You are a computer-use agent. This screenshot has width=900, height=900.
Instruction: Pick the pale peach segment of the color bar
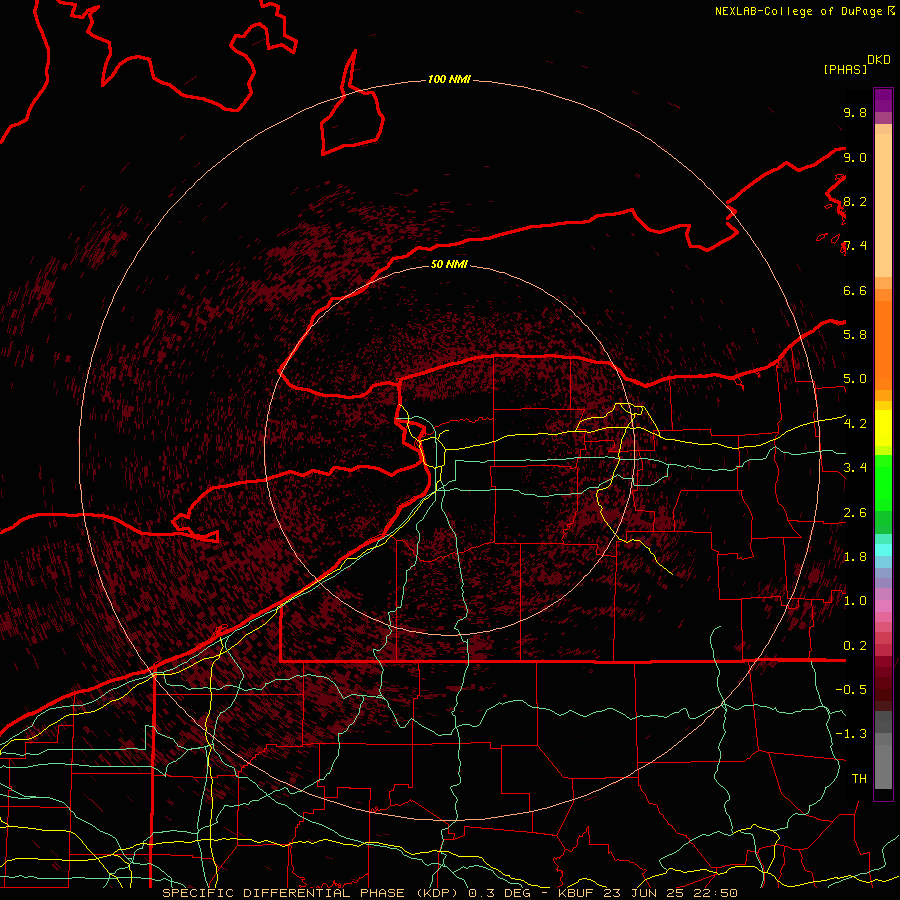pyautogui.click(x=883, y=205)
